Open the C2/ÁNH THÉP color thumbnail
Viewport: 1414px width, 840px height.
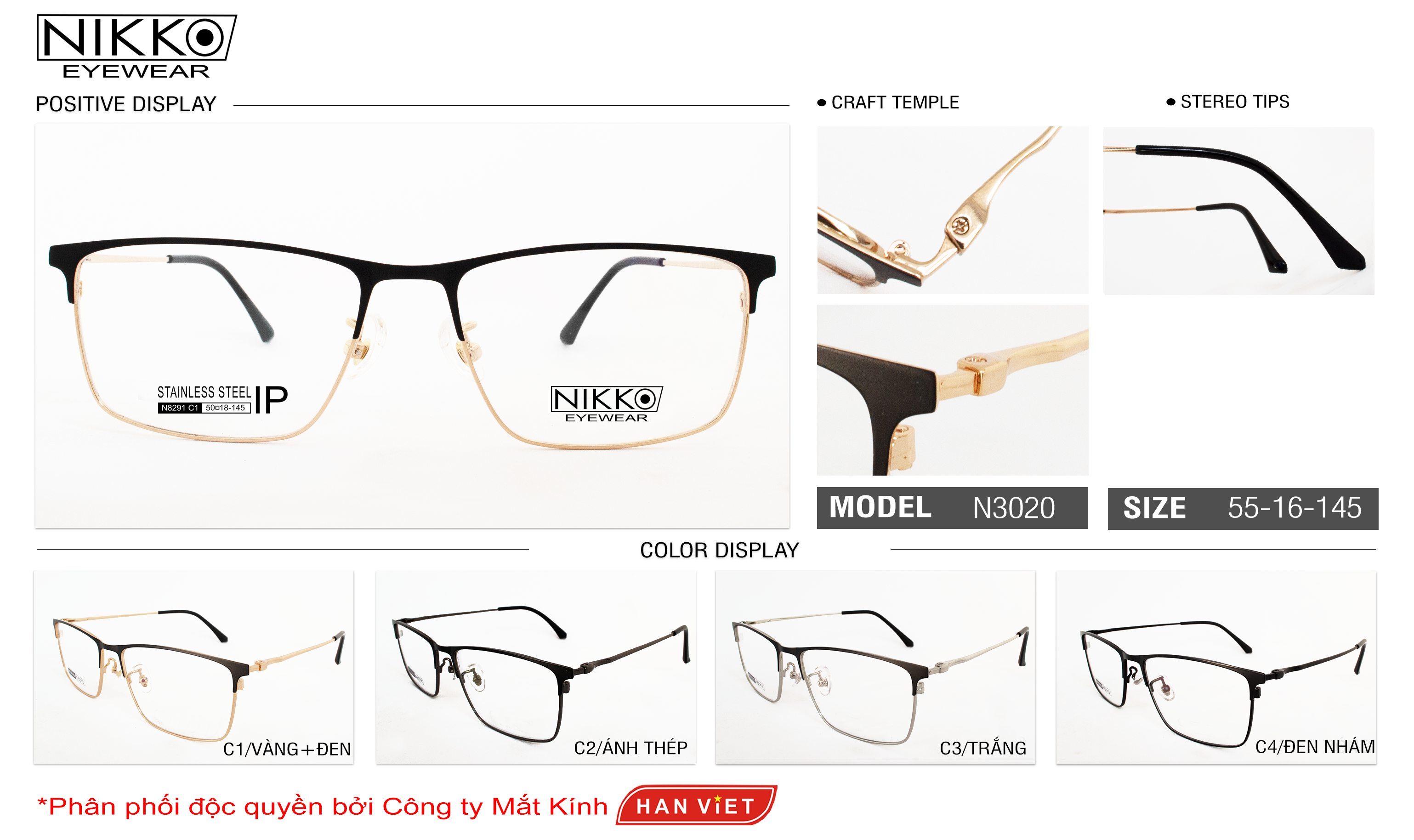click(535, 667)
